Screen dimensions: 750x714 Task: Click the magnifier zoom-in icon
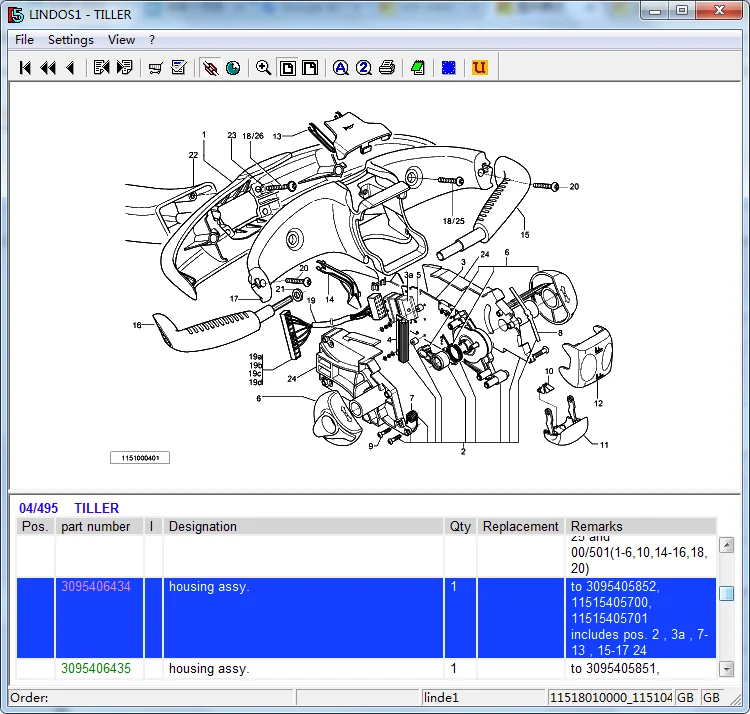coord(264,68)
